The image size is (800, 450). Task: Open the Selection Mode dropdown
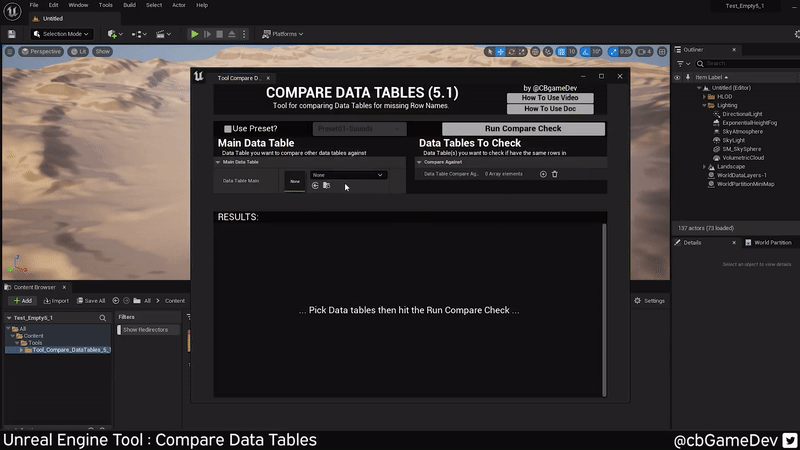click(61, 34)
